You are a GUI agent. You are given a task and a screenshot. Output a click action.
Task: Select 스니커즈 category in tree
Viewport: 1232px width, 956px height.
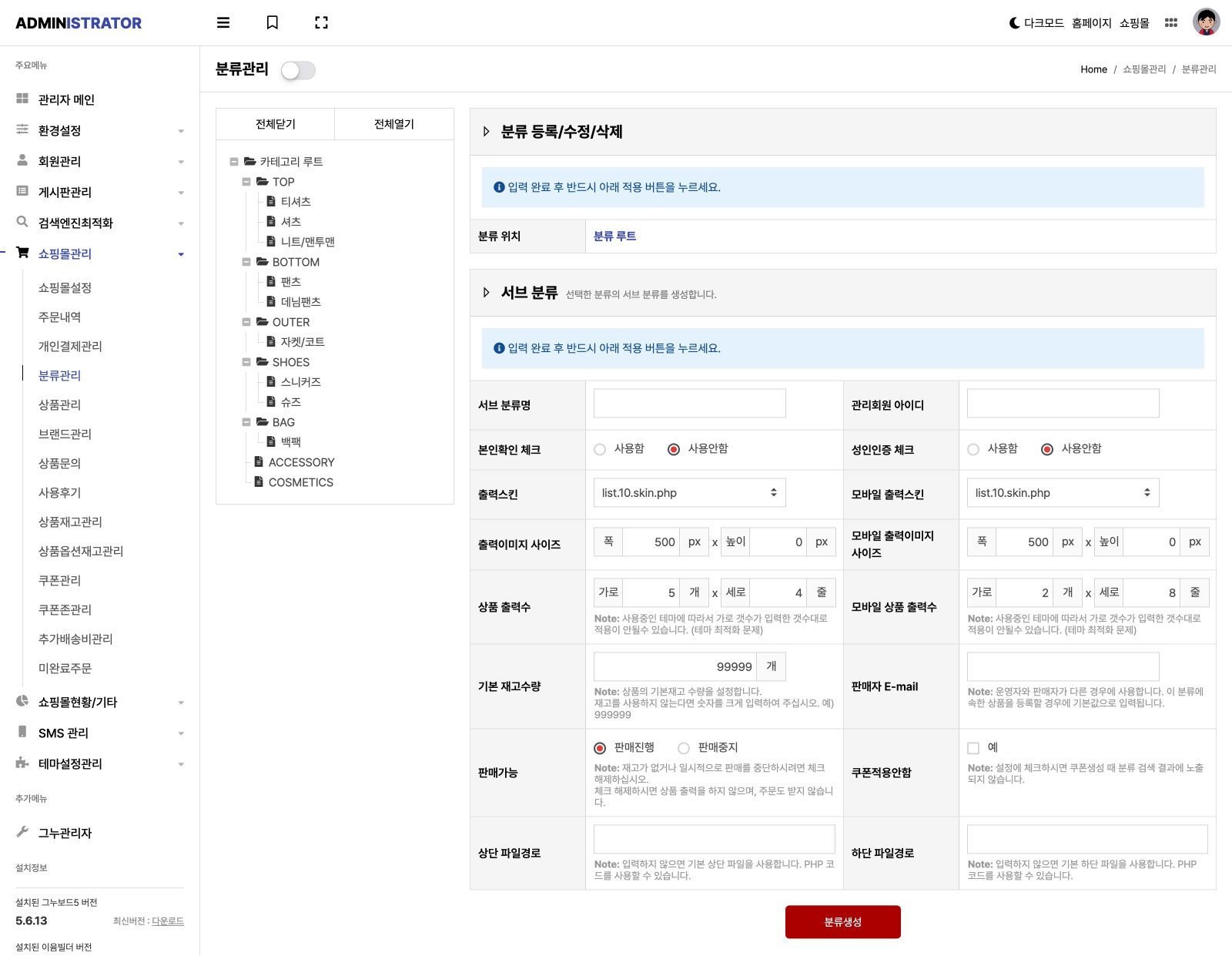(301, 382)
